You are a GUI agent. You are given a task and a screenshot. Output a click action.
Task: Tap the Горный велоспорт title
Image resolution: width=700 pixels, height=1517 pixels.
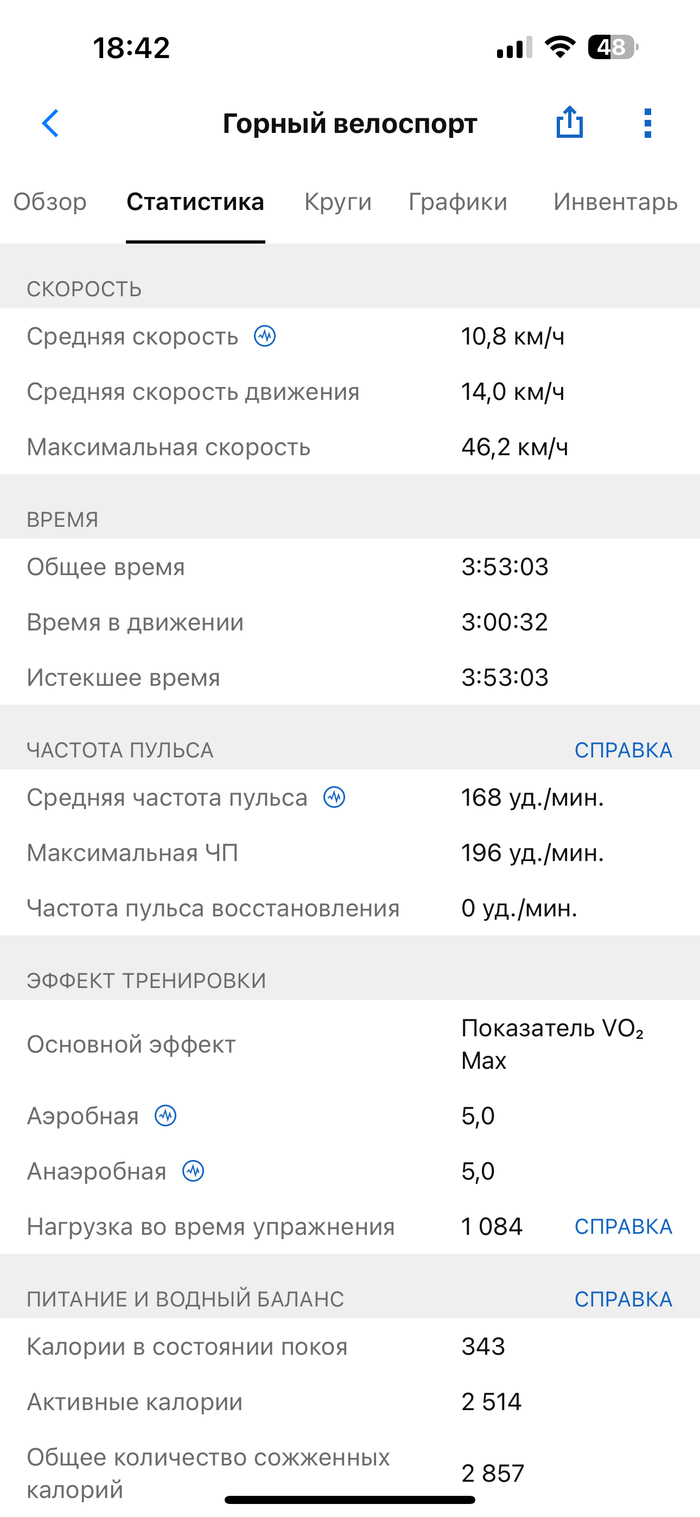350,124
